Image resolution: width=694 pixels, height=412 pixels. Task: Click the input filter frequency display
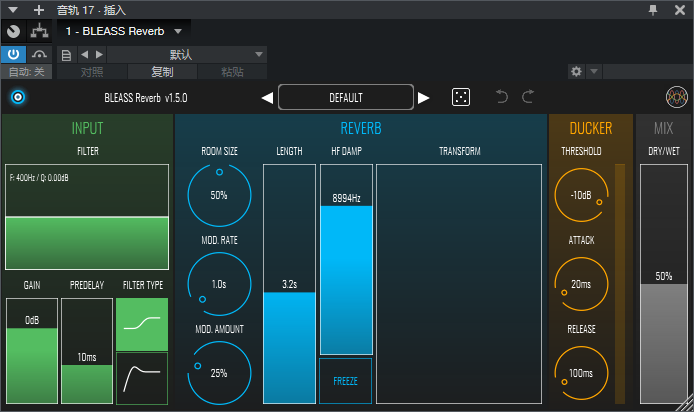(x=87, y=217)
